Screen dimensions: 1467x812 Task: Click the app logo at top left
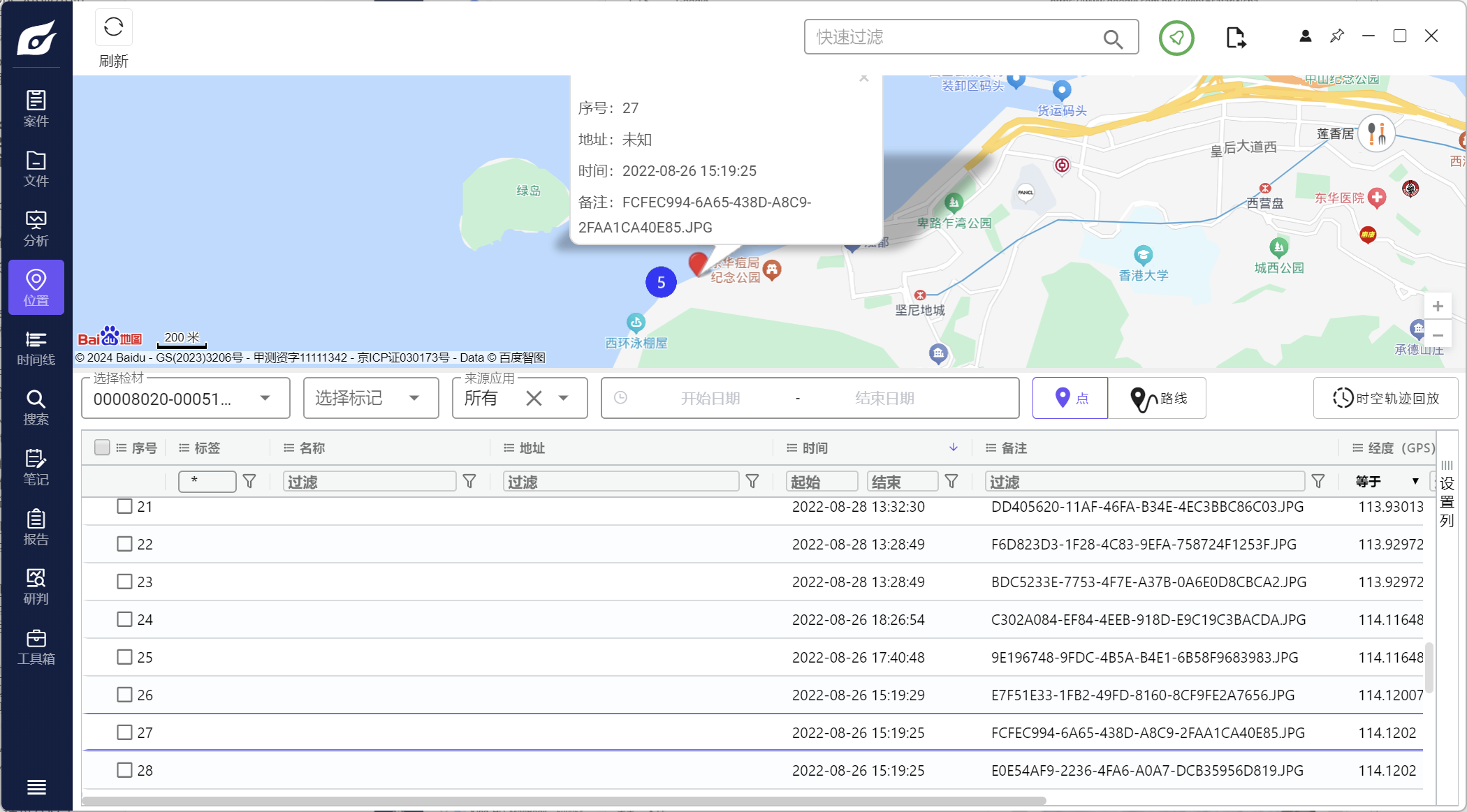[x=36, y=37]
